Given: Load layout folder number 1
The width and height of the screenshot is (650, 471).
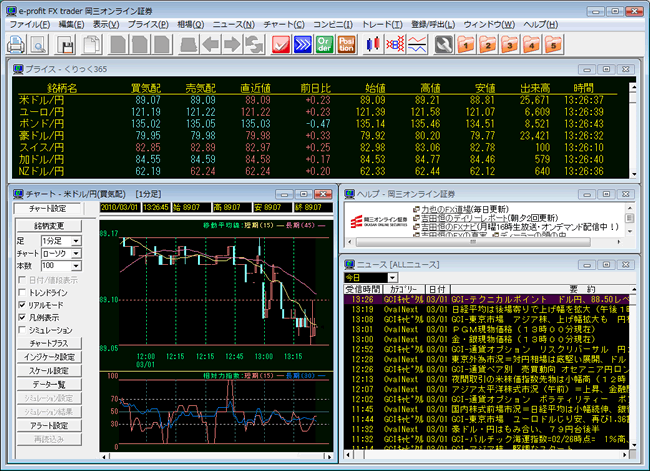Looking at the screenshot, I should [466, 44].
